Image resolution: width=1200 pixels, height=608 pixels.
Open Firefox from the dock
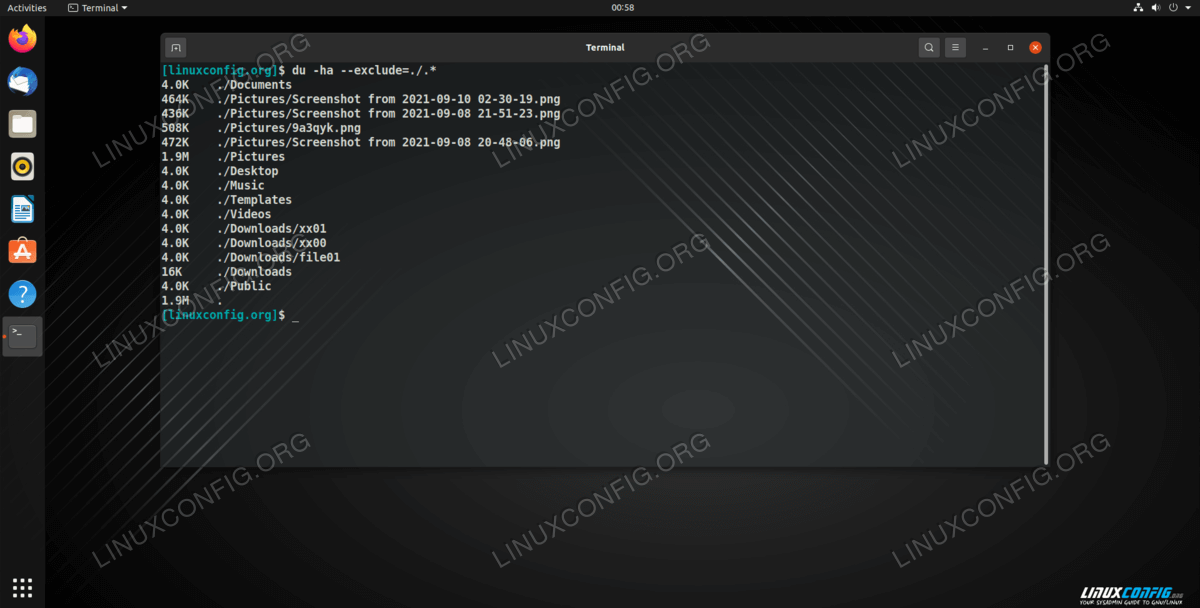pos(22,40)
